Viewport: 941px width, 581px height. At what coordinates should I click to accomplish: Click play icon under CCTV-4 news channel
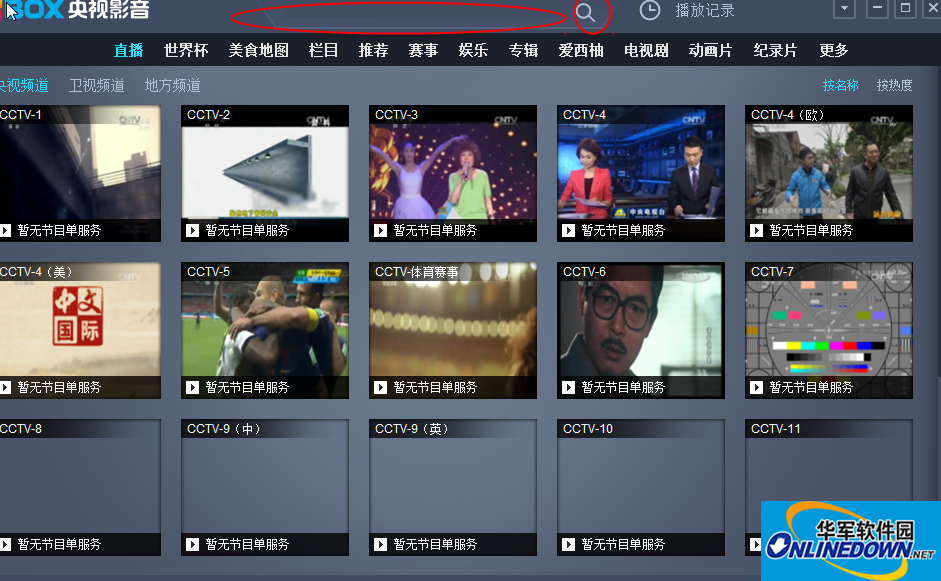tap(568, 230)
